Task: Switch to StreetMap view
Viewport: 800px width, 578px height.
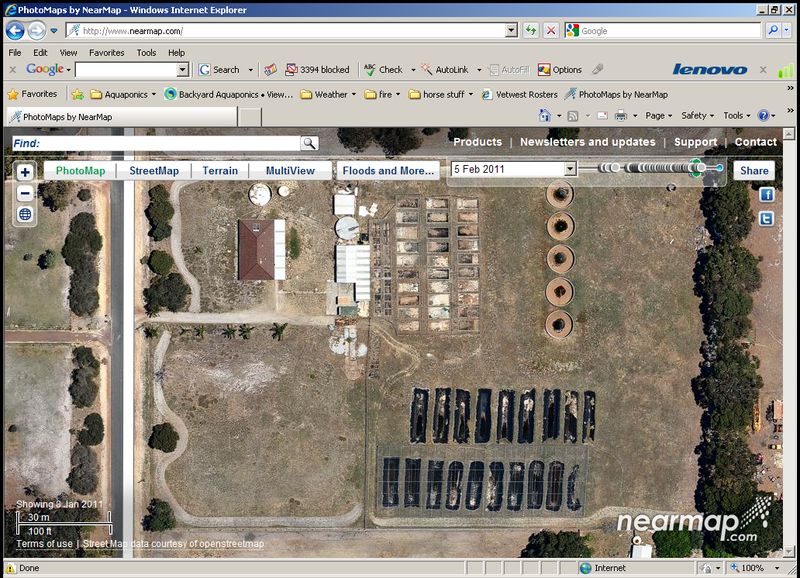Action: [154, 171]
